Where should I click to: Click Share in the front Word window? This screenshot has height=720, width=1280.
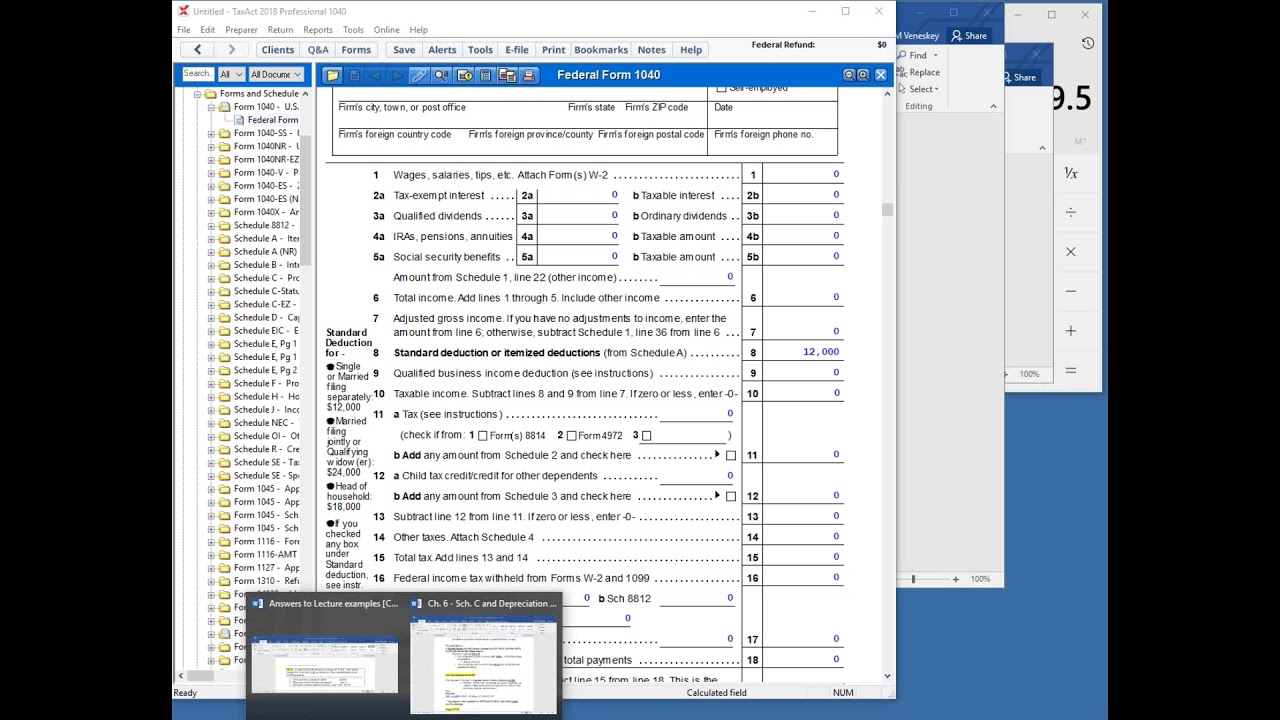968,36
